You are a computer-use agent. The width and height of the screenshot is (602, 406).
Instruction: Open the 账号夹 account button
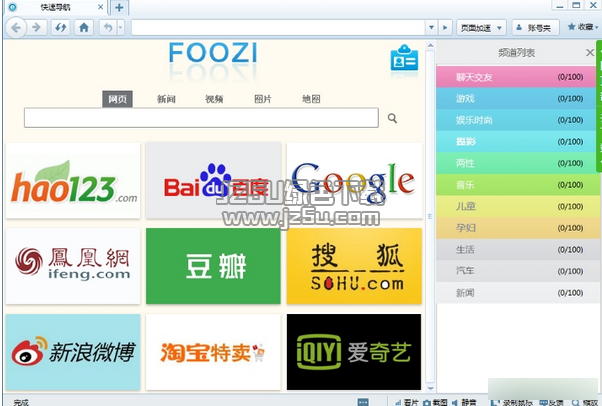pyautogui.click(x=535, y=28)
